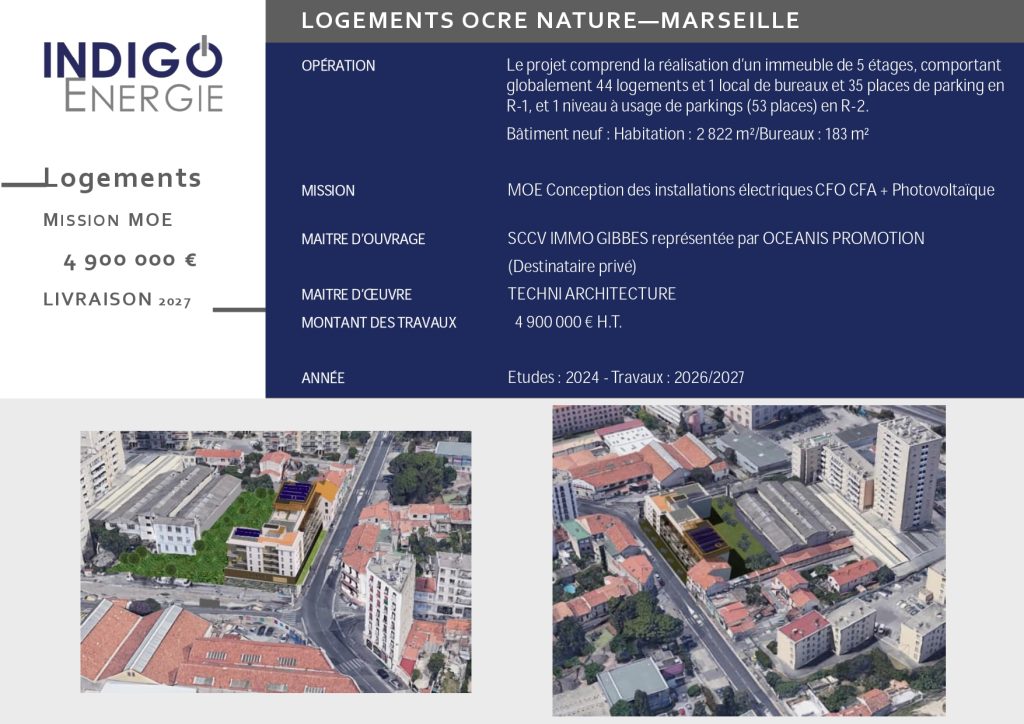Select the sidebar "4 900 000 €" figure
The image size is (1024, 724).
tap(130, 260)
